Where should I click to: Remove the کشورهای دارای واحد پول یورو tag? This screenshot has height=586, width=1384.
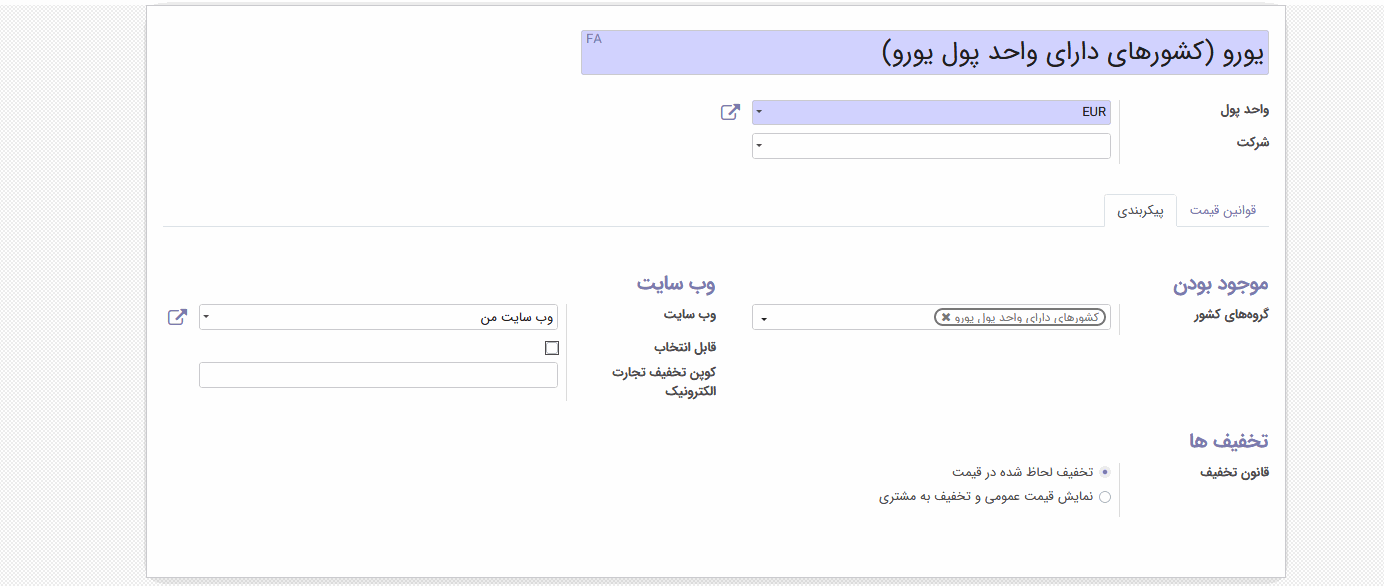point(946,317)
